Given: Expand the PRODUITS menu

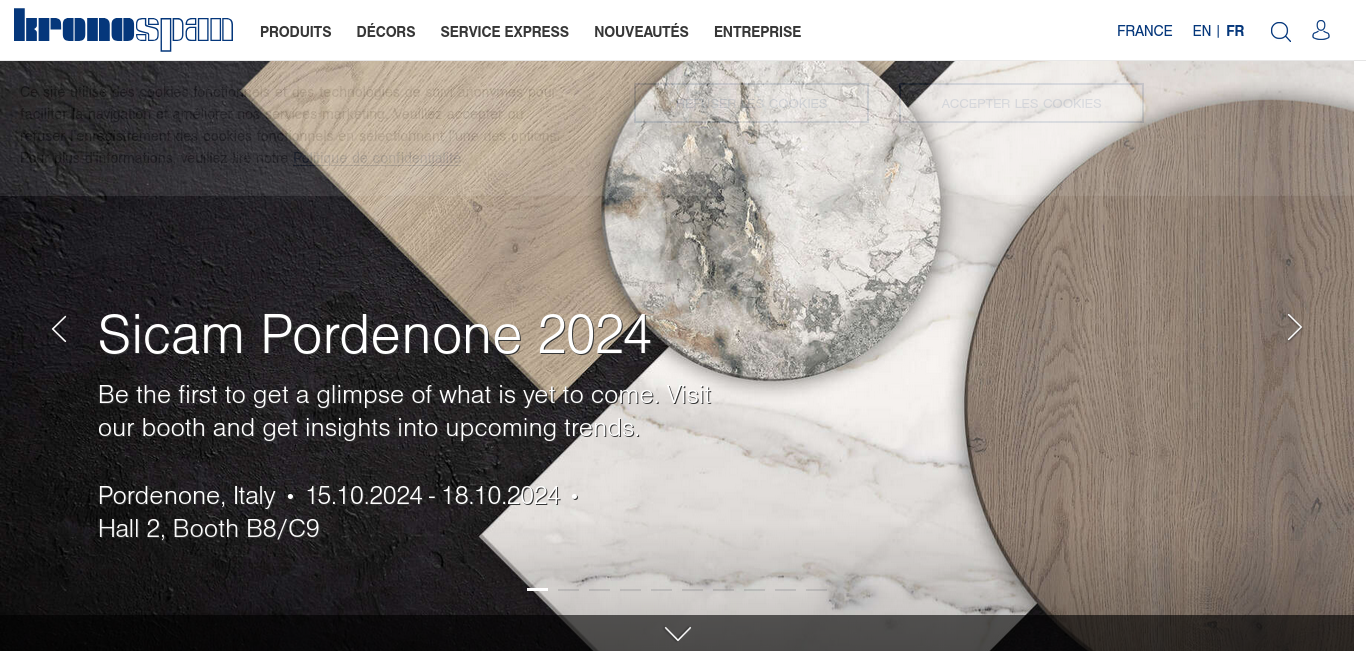Looking at the screenshot, I should (295, 32).
